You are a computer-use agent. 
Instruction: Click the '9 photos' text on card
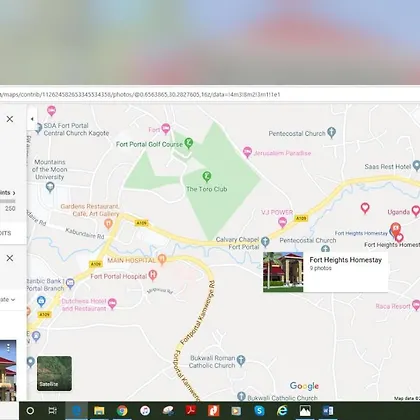pyautogui.click(x=320, y=268)
